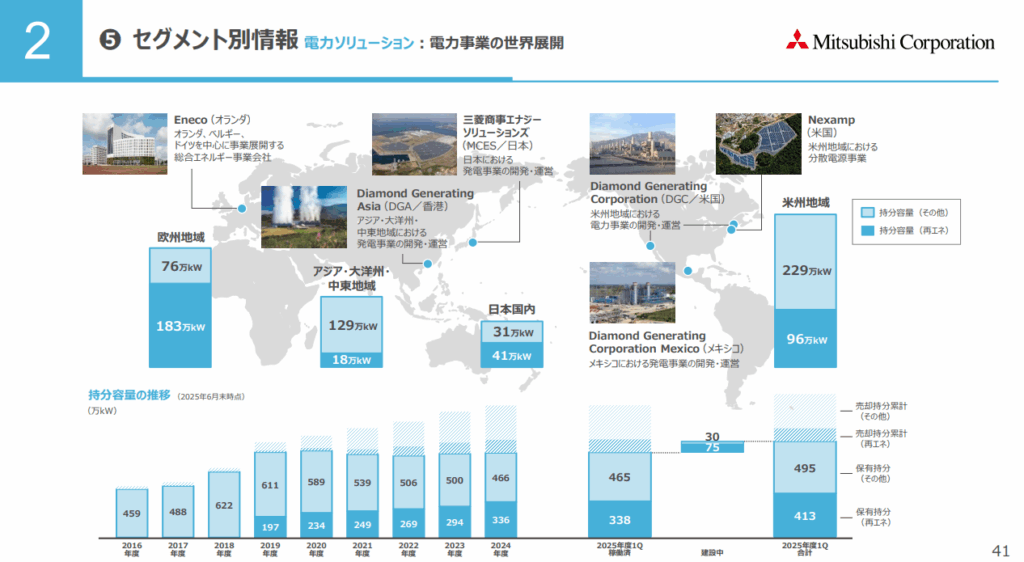
Task: Open the MCES solar farm aerial photo
Action: click(414, 144)
